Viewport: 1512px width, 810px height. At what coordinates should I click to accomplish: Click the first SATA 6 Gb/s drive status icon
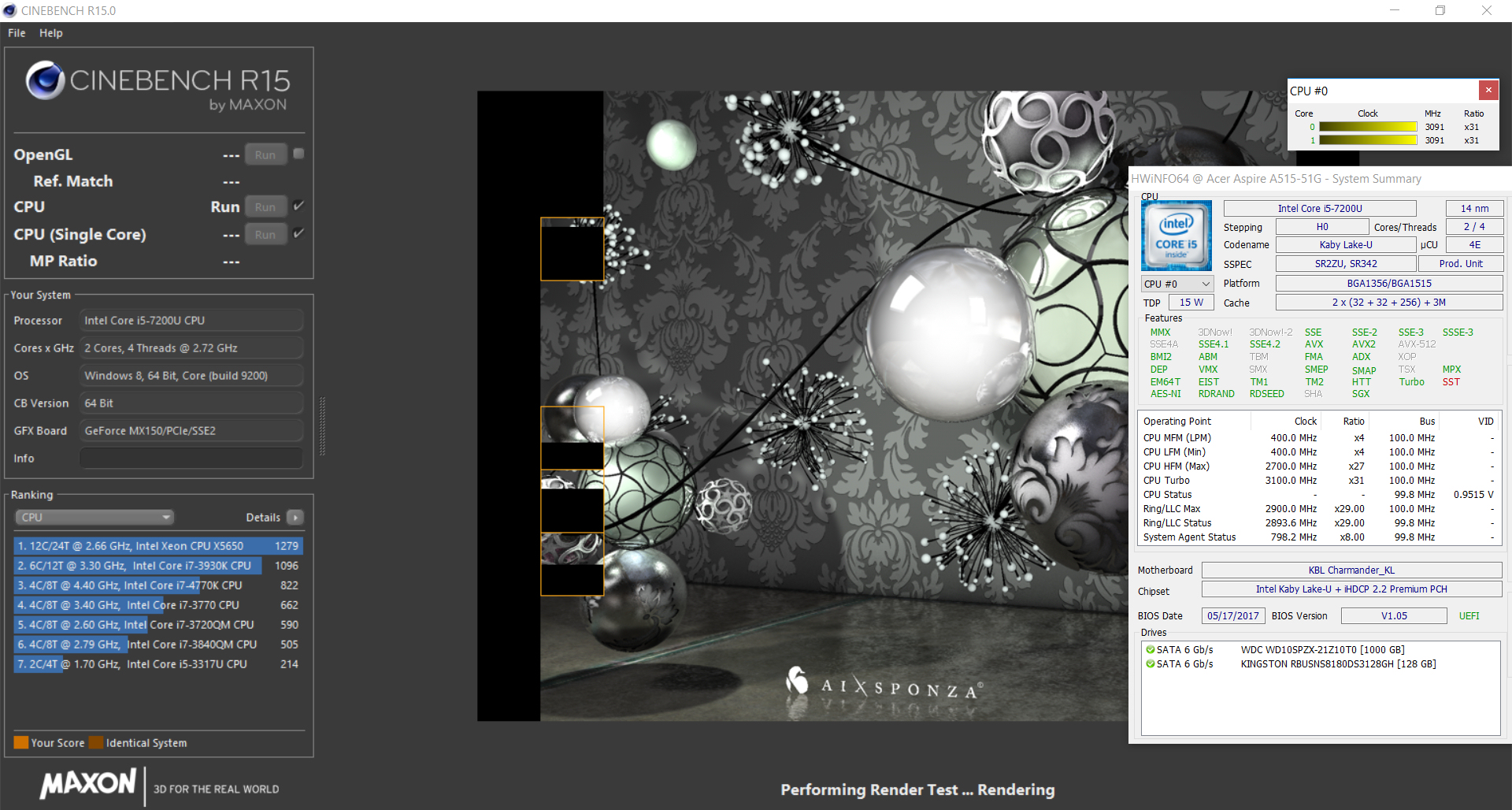[1151, 650]
